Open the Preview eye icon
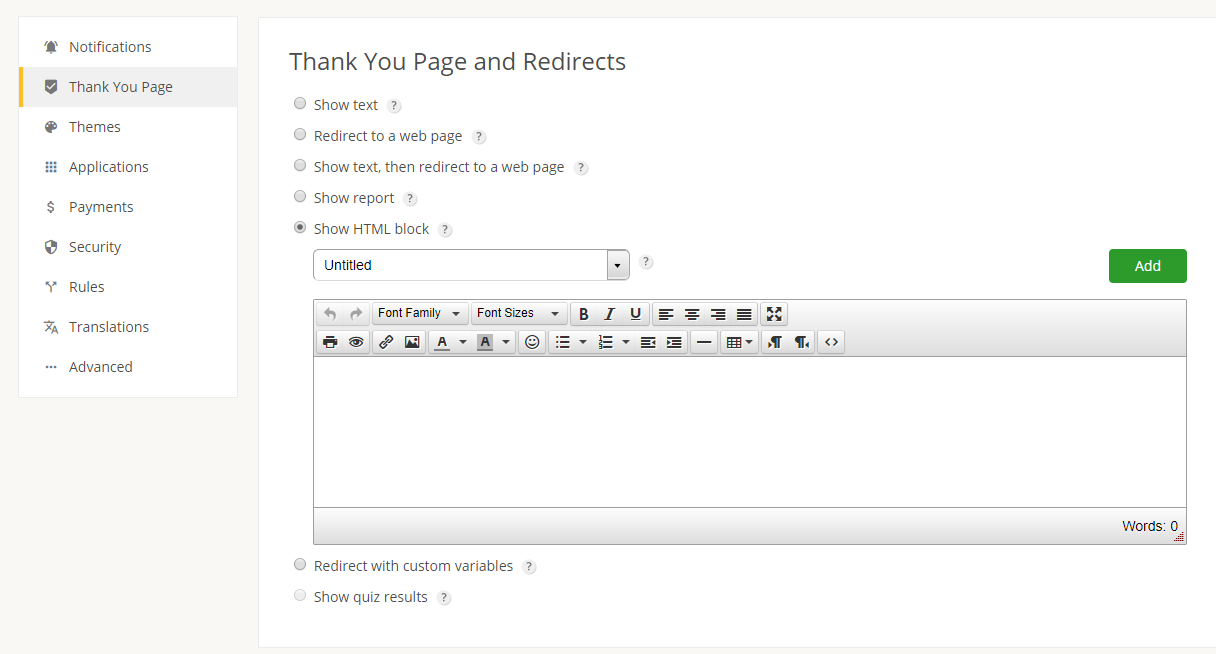This screenshot has width=1216, height=654. point(356,342)
